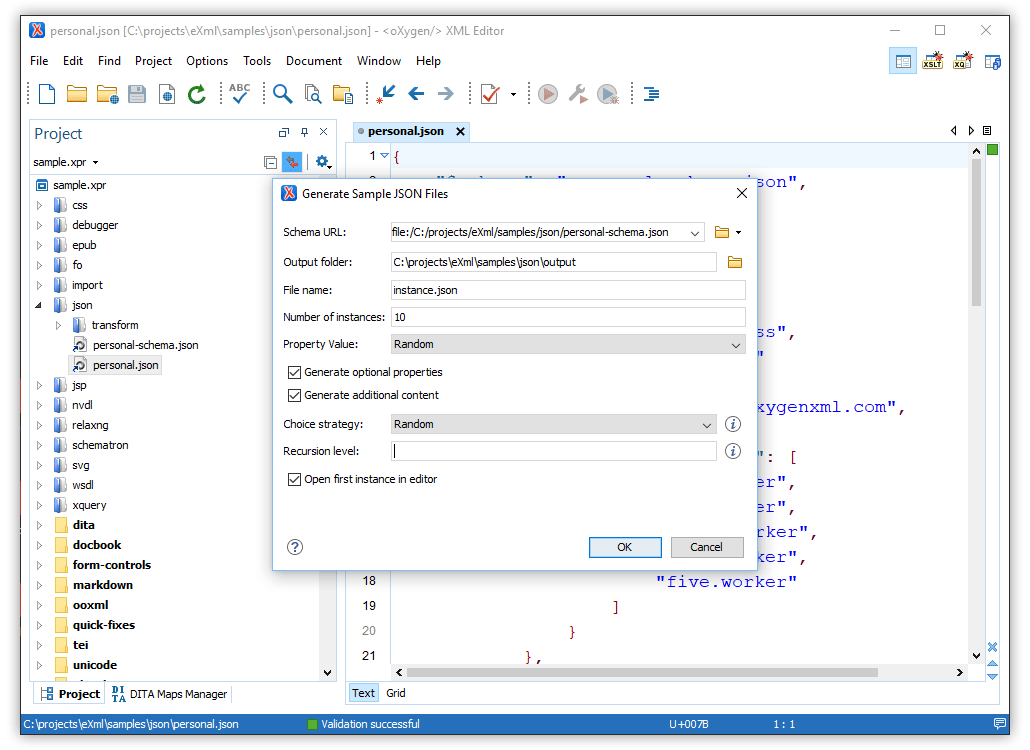Click the status bar messages icon
1030x750 pixels.
tap(1000, 724)
